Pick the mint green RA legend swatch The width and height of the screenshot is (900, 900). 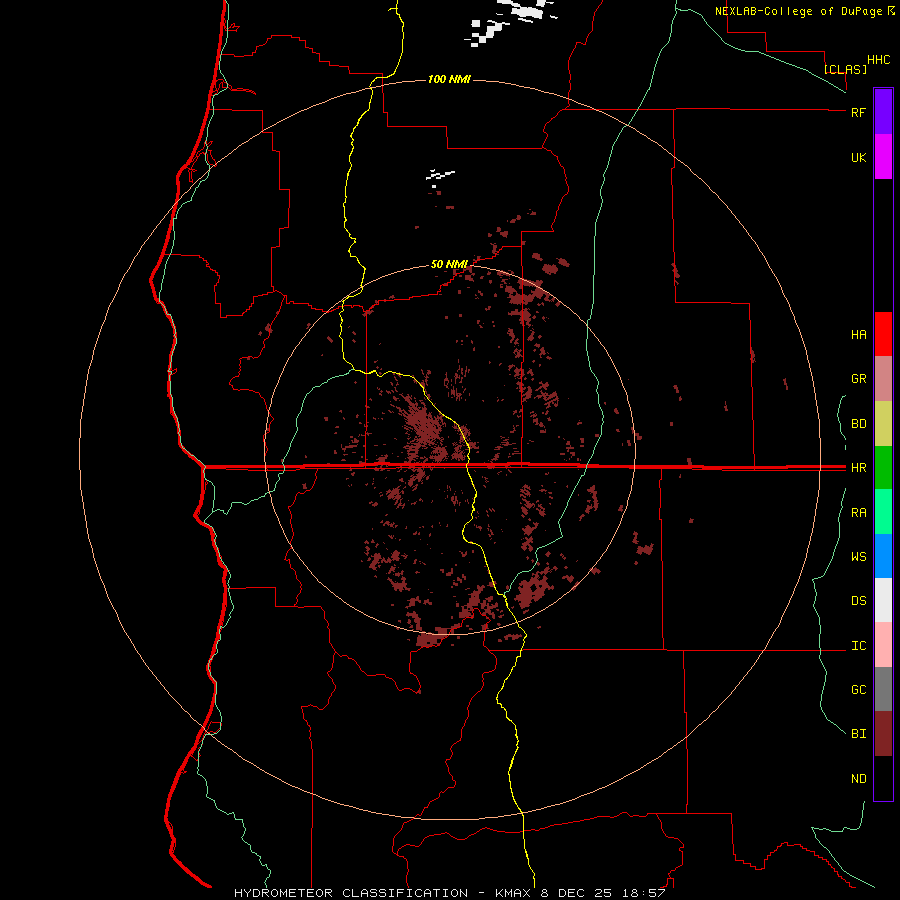[883, 512]
